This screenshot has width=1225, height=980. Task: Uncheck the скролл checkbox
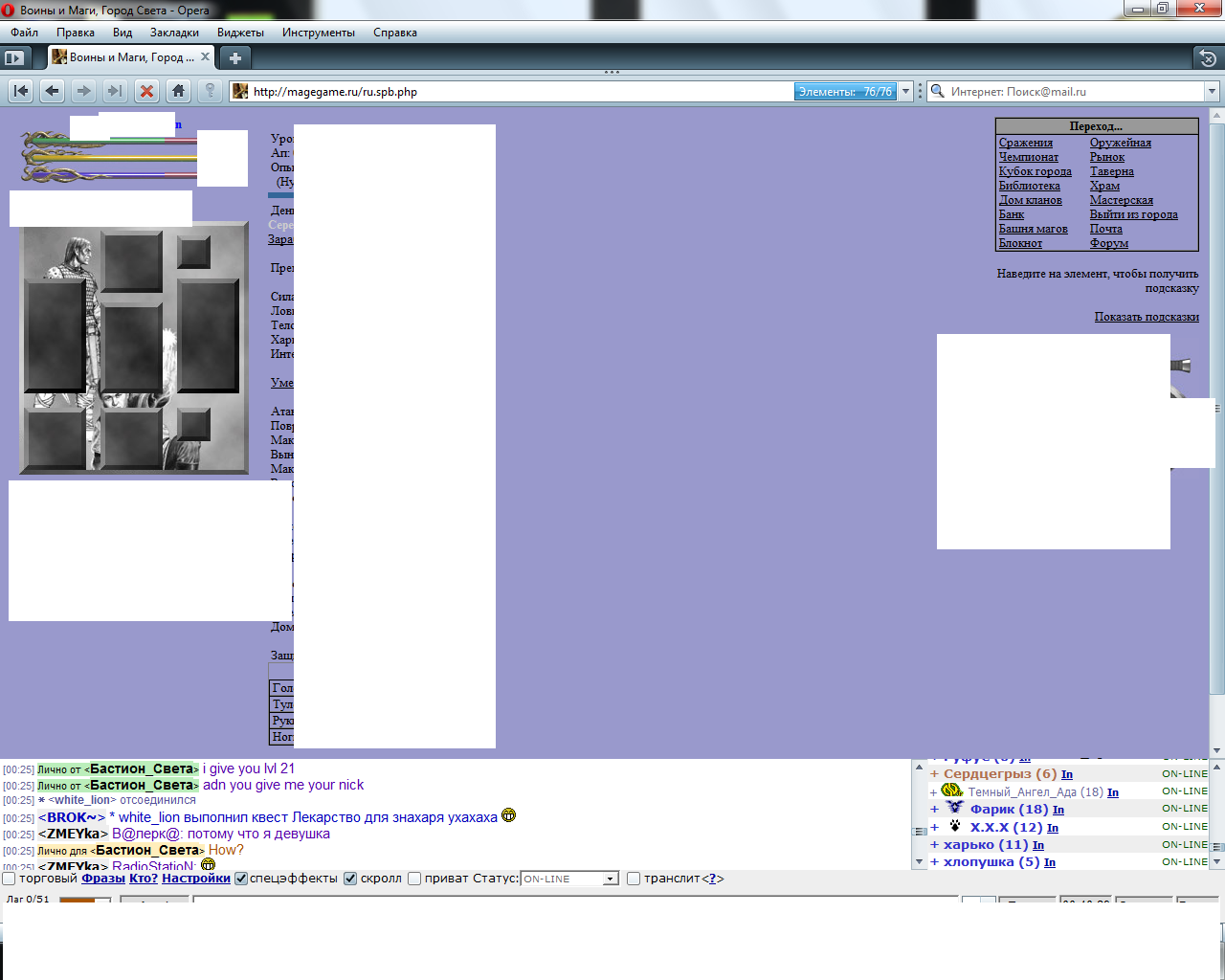(x=350, y=879)
